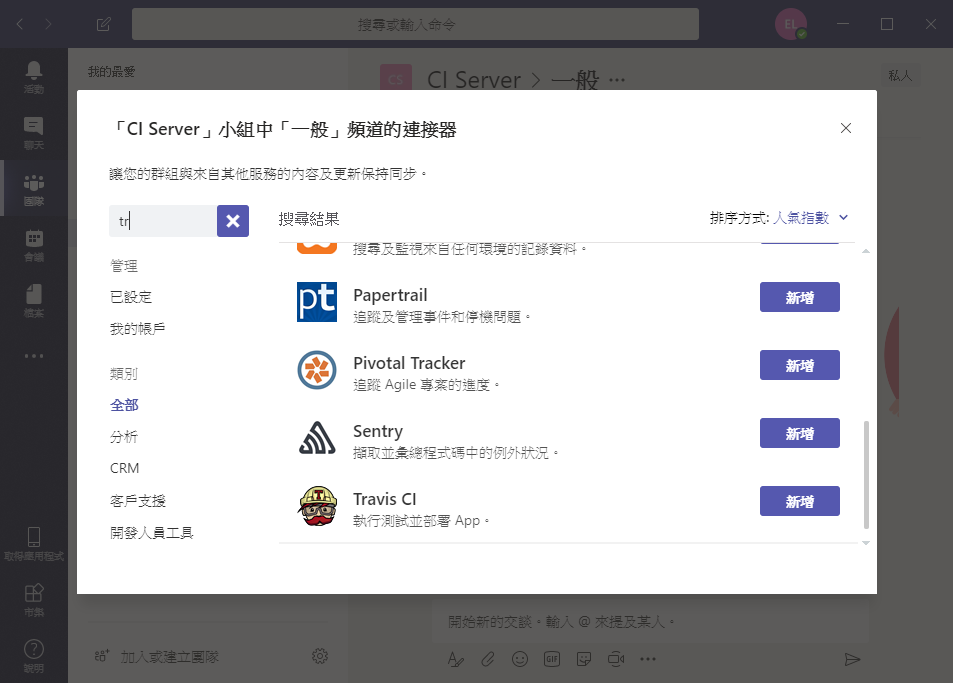Click the Sentry logo icon

click(317, 438)
